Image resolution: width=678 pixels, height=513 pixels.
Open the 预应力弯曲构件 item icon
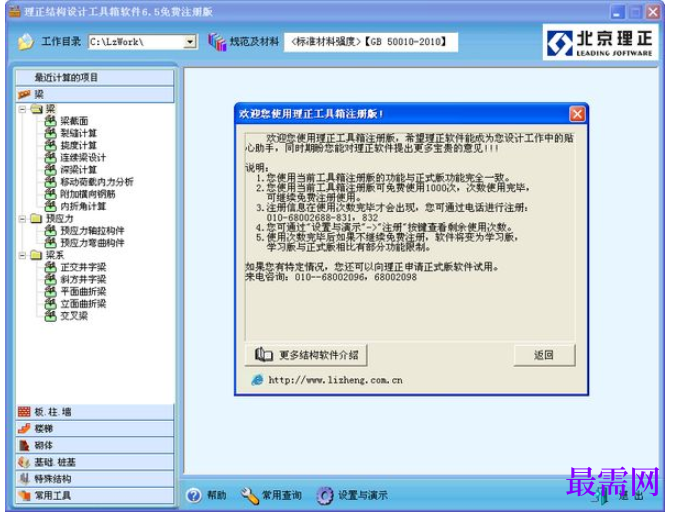pyautogui.click(x=51, y=242)
